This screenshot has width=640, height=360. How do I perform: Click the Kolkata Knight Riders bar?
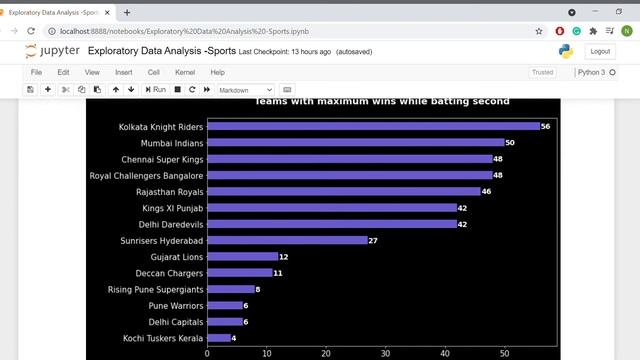tap(373, 126)
